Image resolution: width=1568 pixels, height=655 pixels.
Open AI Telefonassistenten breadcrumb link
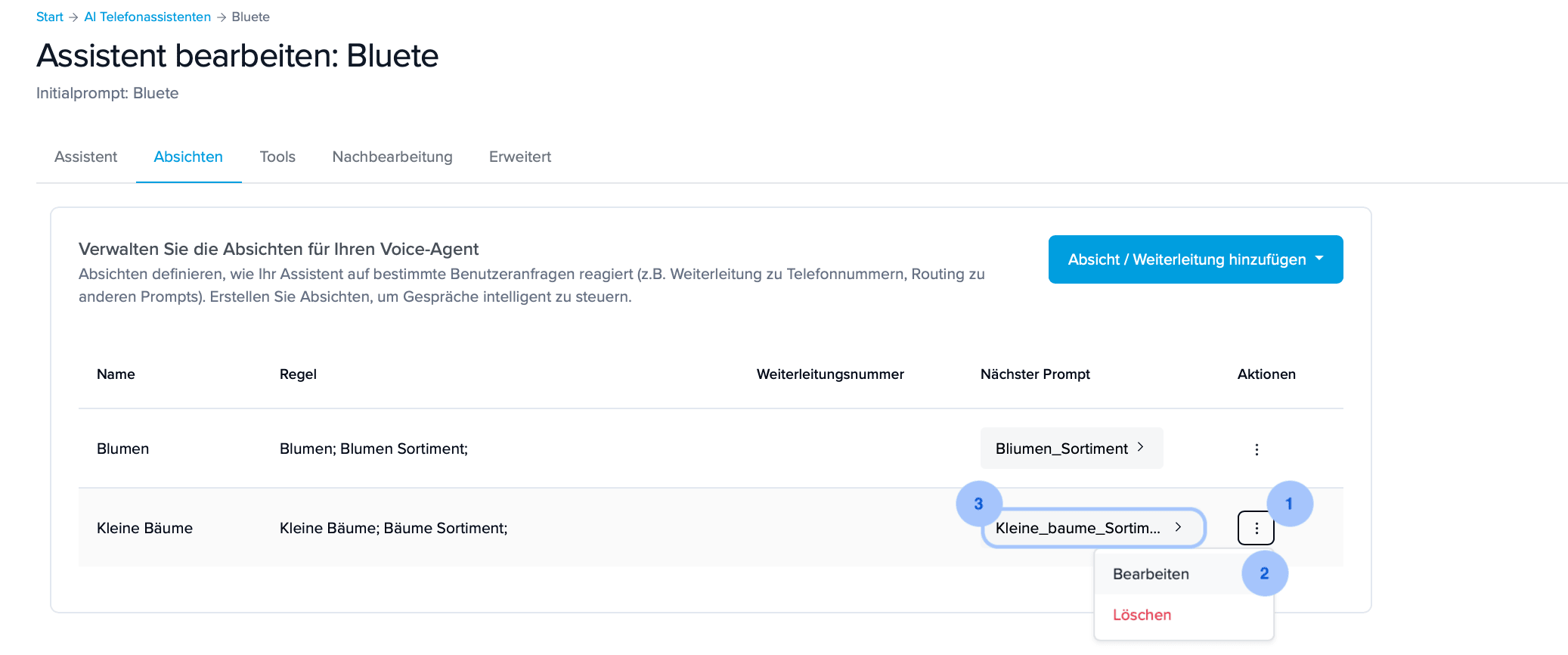coord(147,17)
